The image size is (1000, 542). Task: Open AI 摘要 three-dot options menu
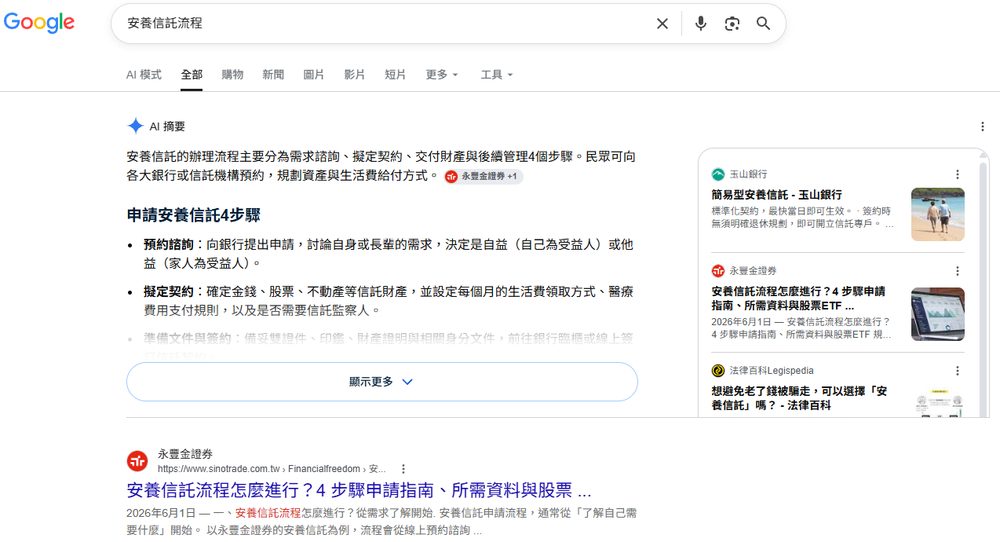coord(982,126)
